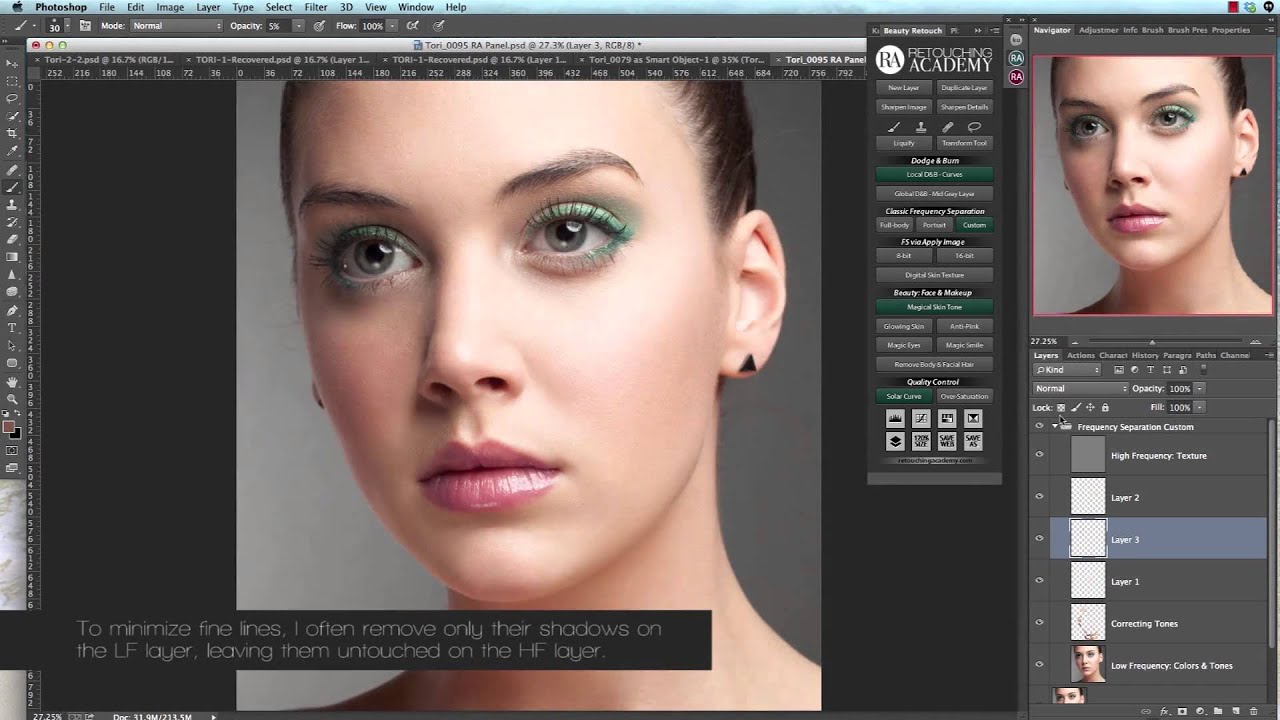Click the Magical Skin Tone button
The image size is (1280, 720).
click(x=934, y=307)
